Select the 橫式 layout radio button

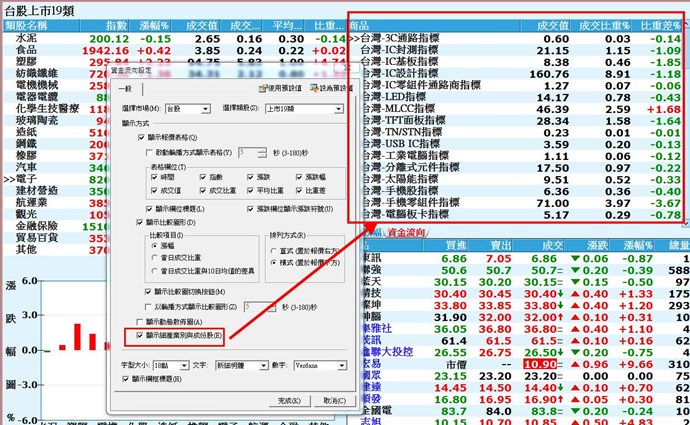pos(273,263)
